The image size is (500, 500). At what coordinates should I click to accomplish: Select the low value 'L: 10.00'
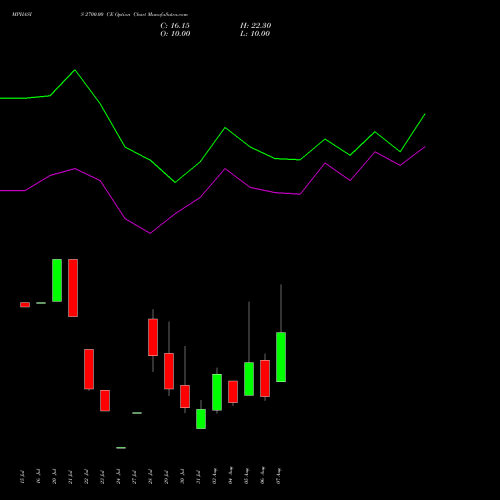pos(255,34)
